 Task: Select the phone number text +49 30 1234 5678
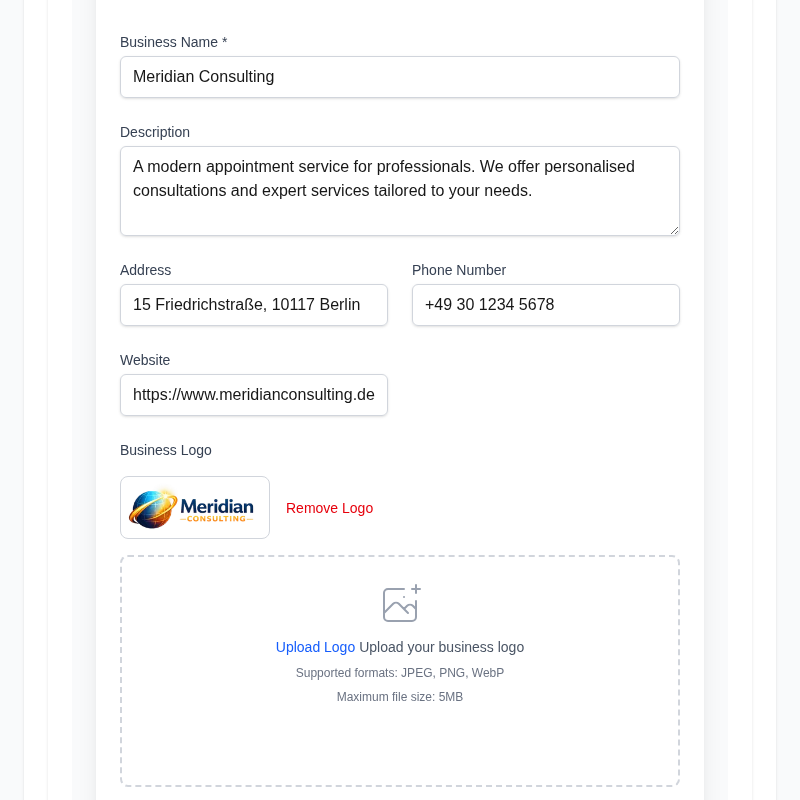click(490, 304)
